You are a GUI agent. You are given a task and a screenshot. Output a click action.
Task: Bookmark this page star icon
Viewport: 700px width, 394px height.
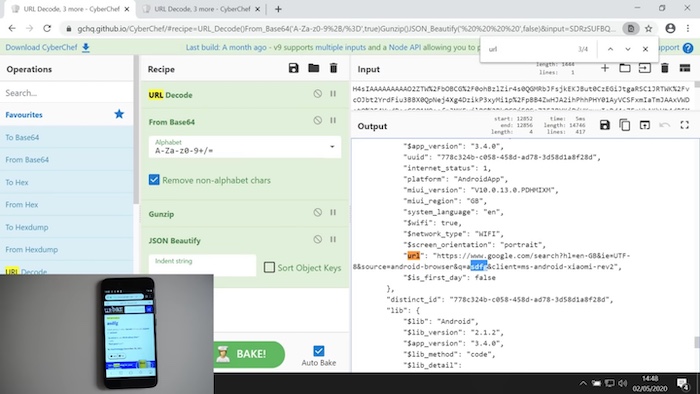coord(648,29)
